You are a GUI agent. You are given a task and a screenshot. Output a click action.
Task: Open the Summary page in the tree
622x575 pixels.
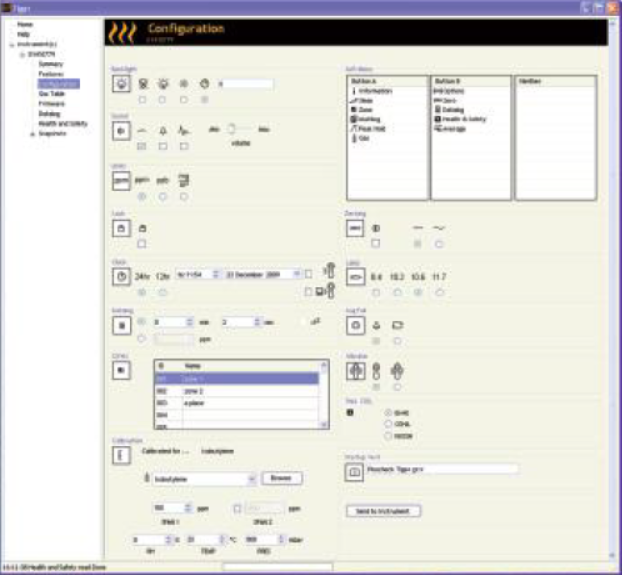[51, 64]
